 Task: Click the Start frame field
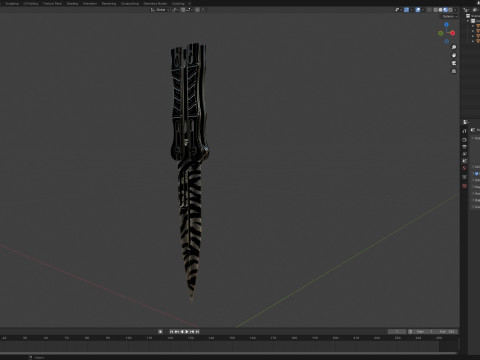pyautogui.click(x=425, y=332)
